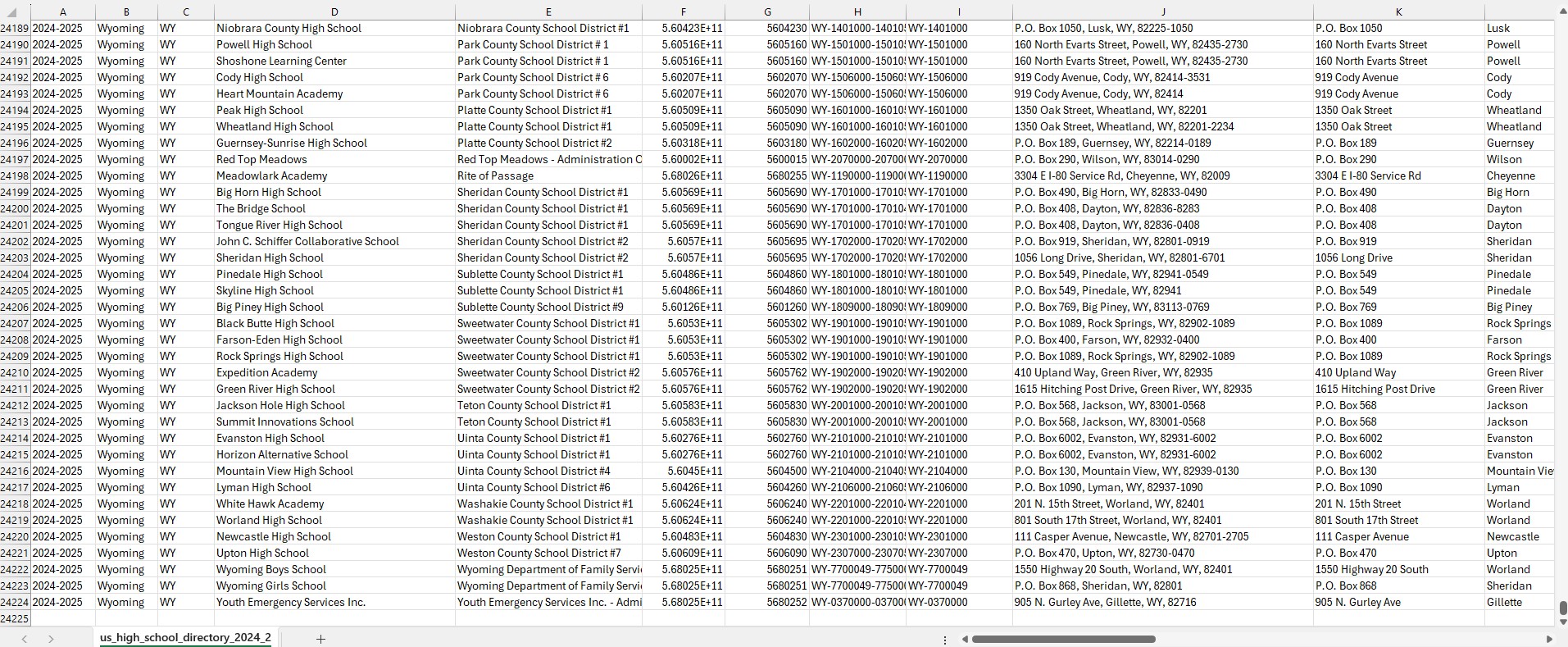Select column F header

[683, 12]
